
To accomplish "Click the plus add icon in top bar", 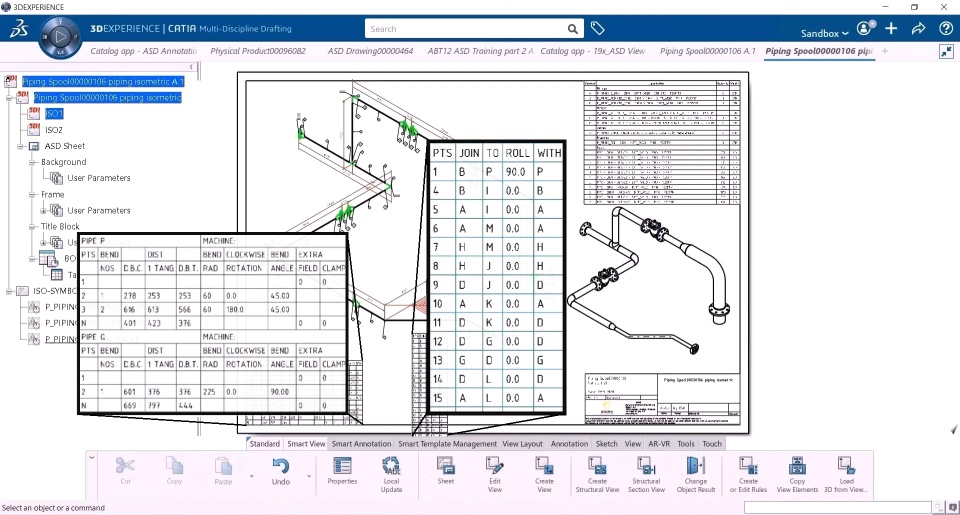I will click(891, 28).
